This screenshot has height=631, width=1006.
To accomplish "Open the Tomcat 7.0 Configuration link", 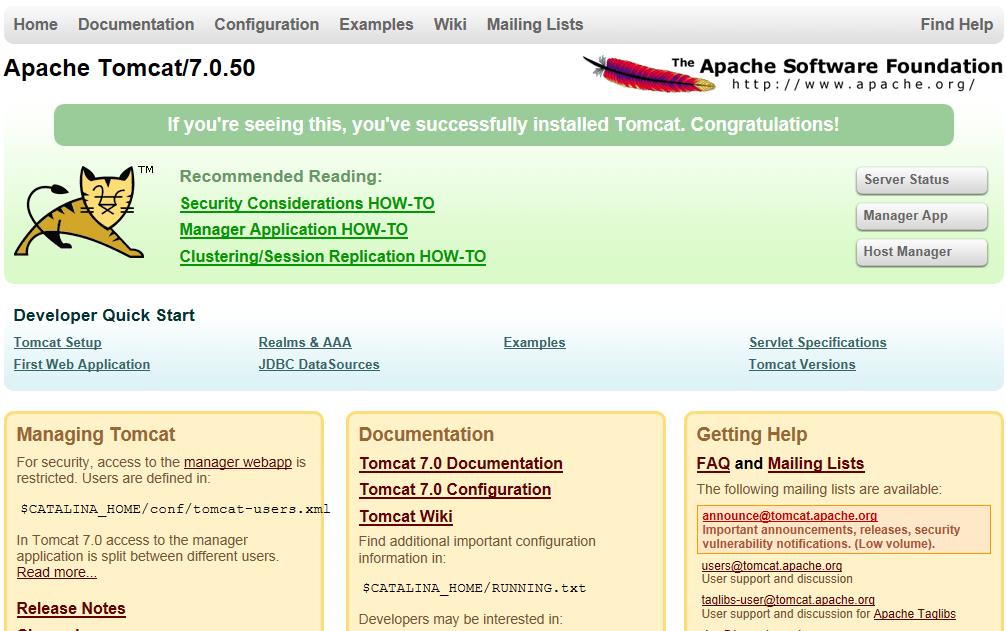I will click(455, 490).
